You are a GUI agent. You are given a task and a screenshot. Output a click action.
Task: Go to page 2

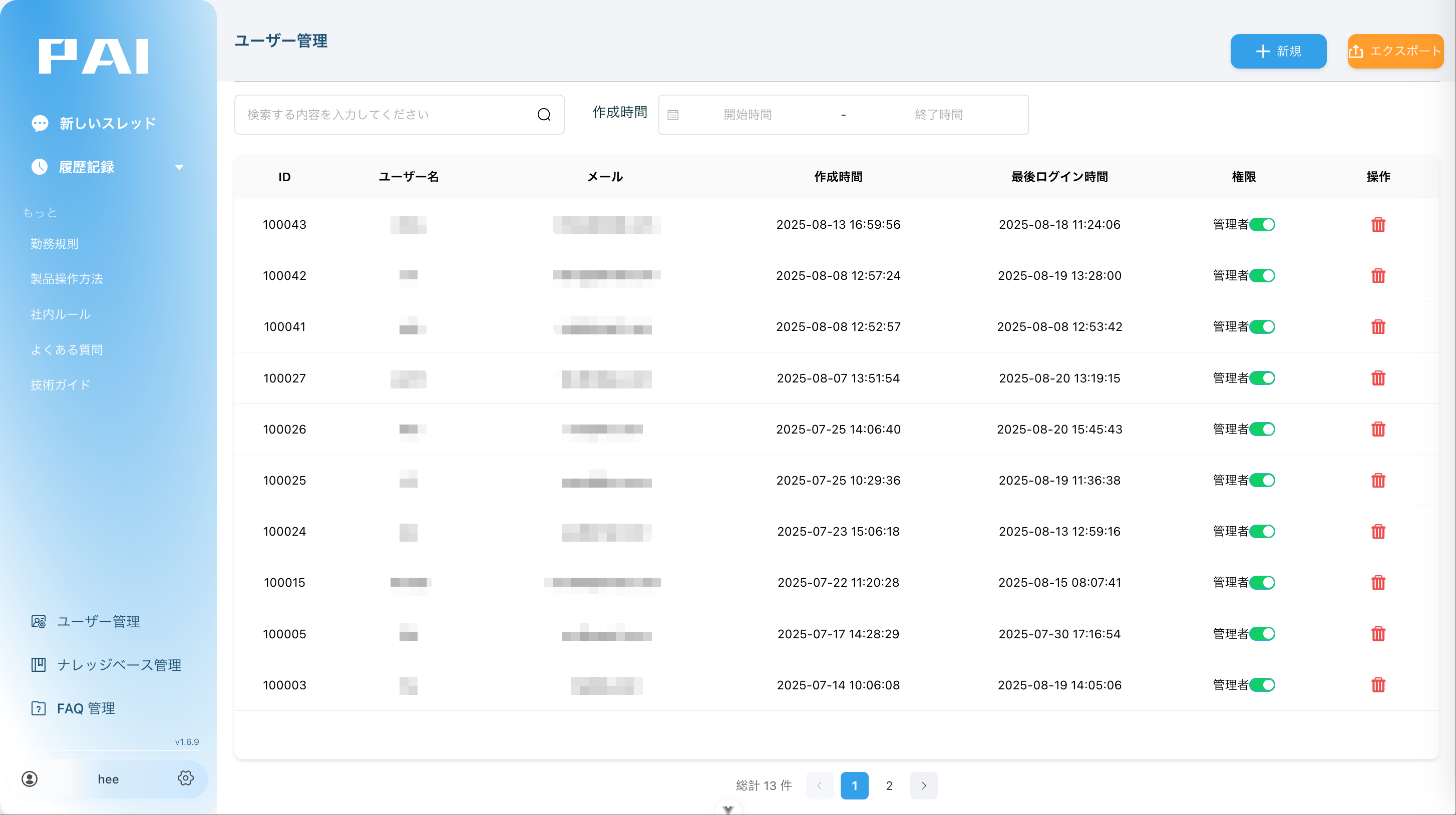[889, 785]
